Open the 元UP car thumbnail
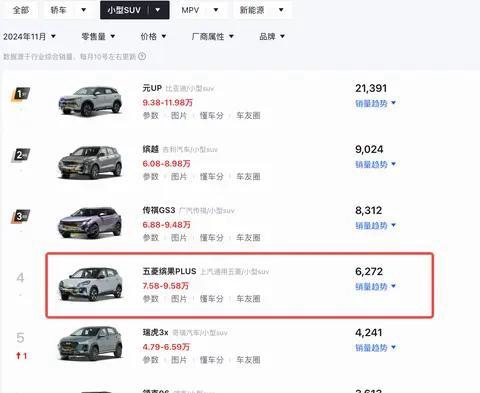The height and width of the screenshot is (393, 480). (90, 101)
